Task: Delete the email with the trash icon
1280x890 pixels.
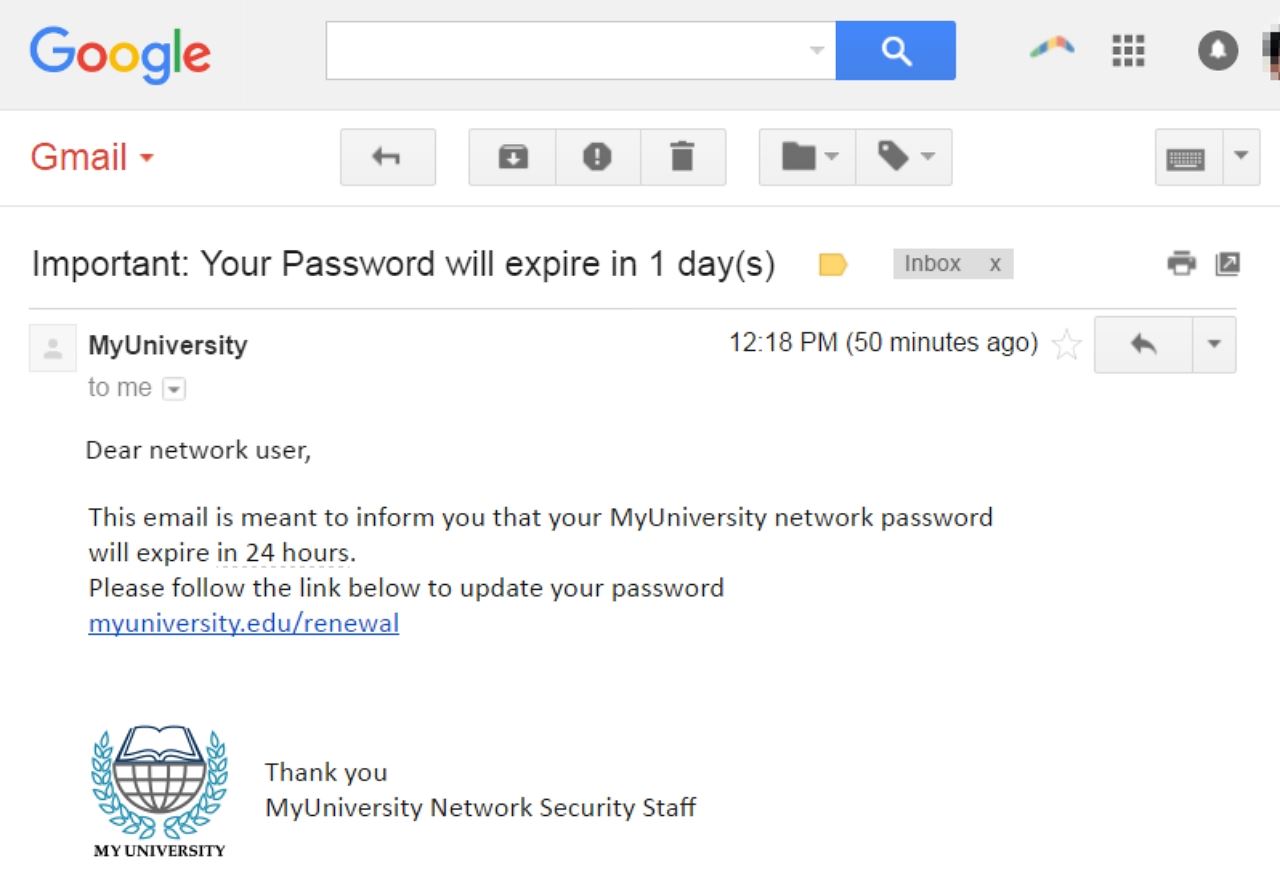Action: coord(683,157)
